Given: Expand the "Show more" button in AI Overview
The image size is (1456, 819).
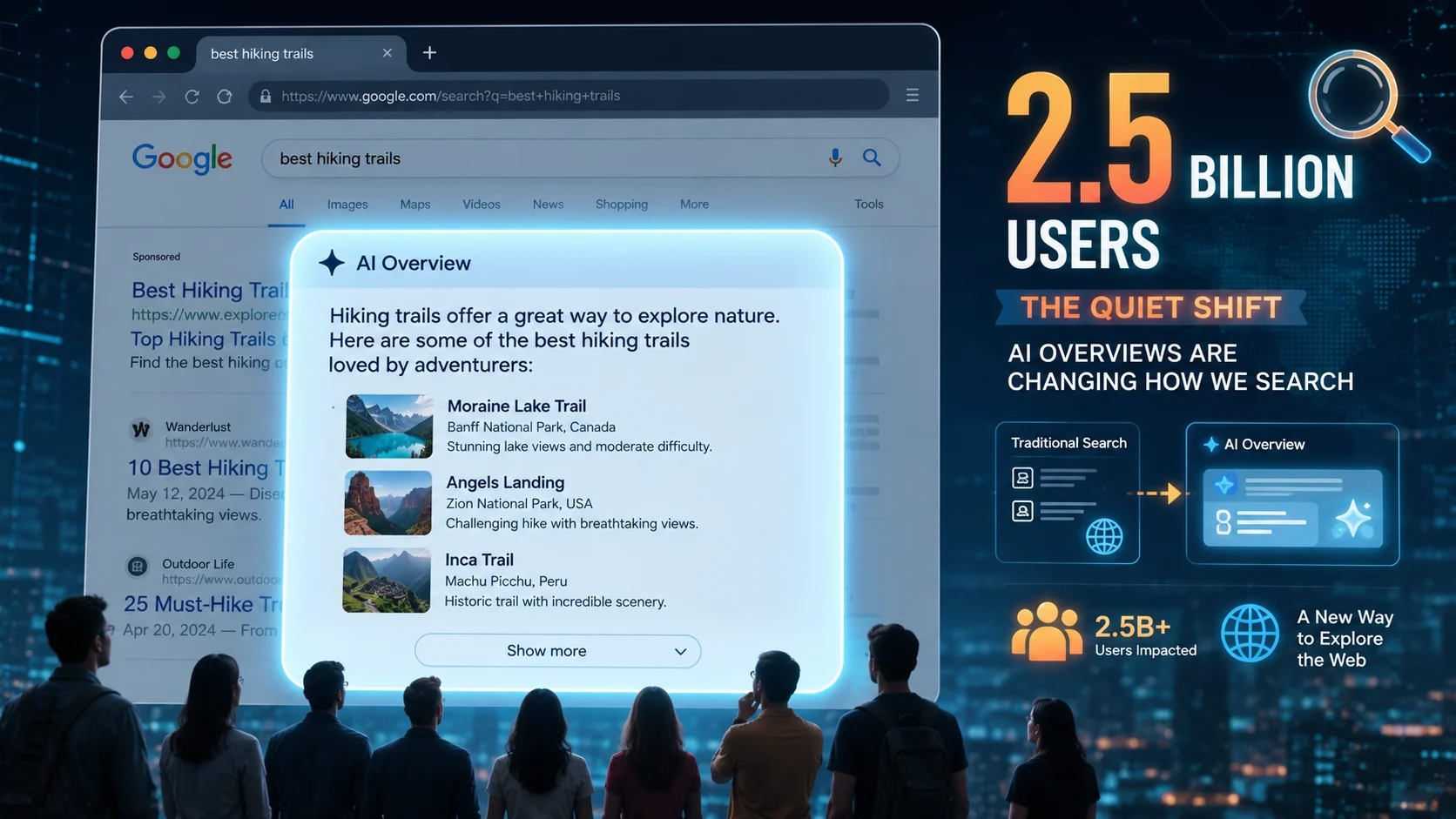Looking at the screenshot, I should pyautogui.click(x=557, y=651).
